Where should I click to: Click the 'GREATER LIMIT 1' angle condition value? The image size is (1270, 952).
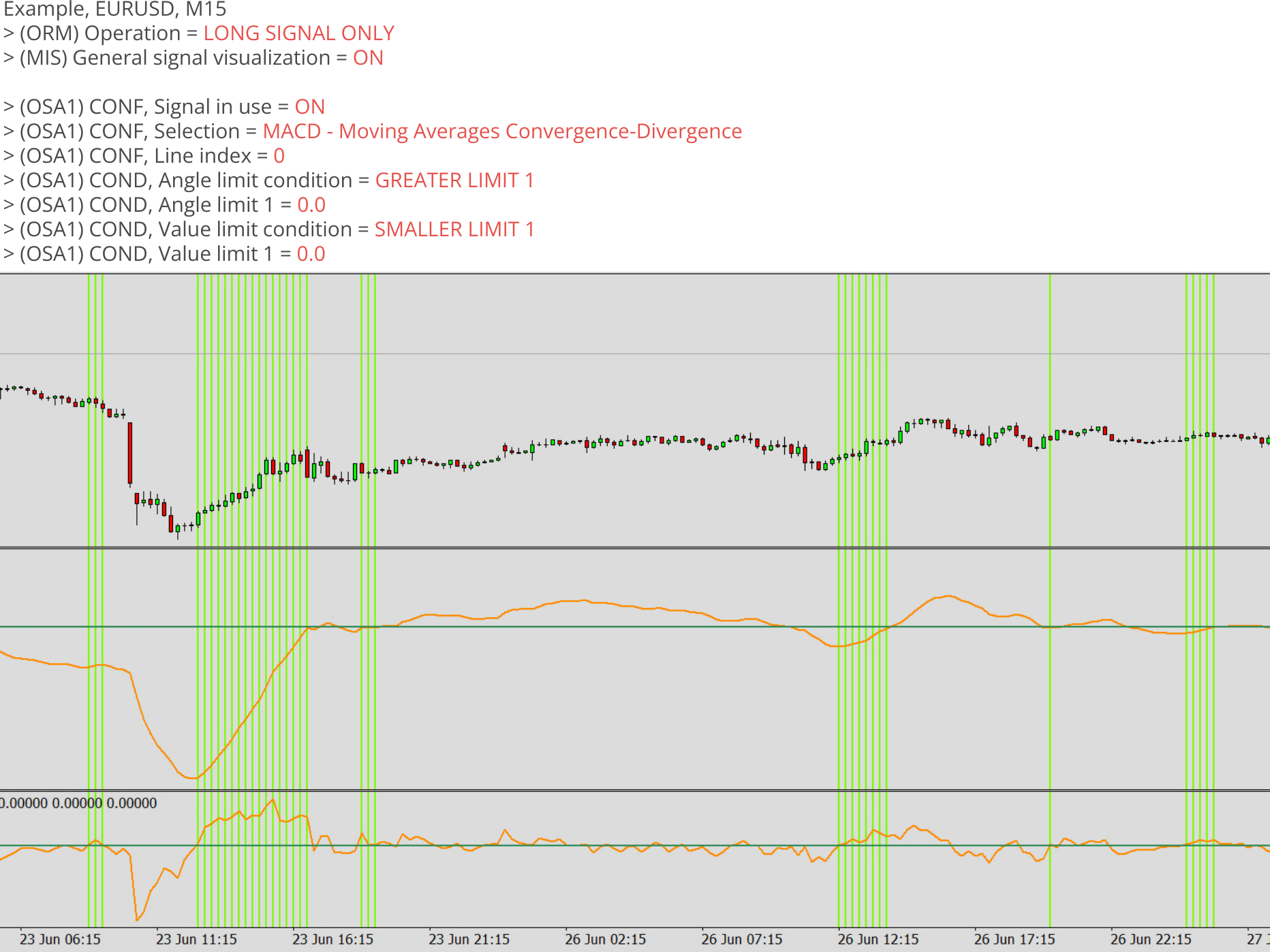454,180
